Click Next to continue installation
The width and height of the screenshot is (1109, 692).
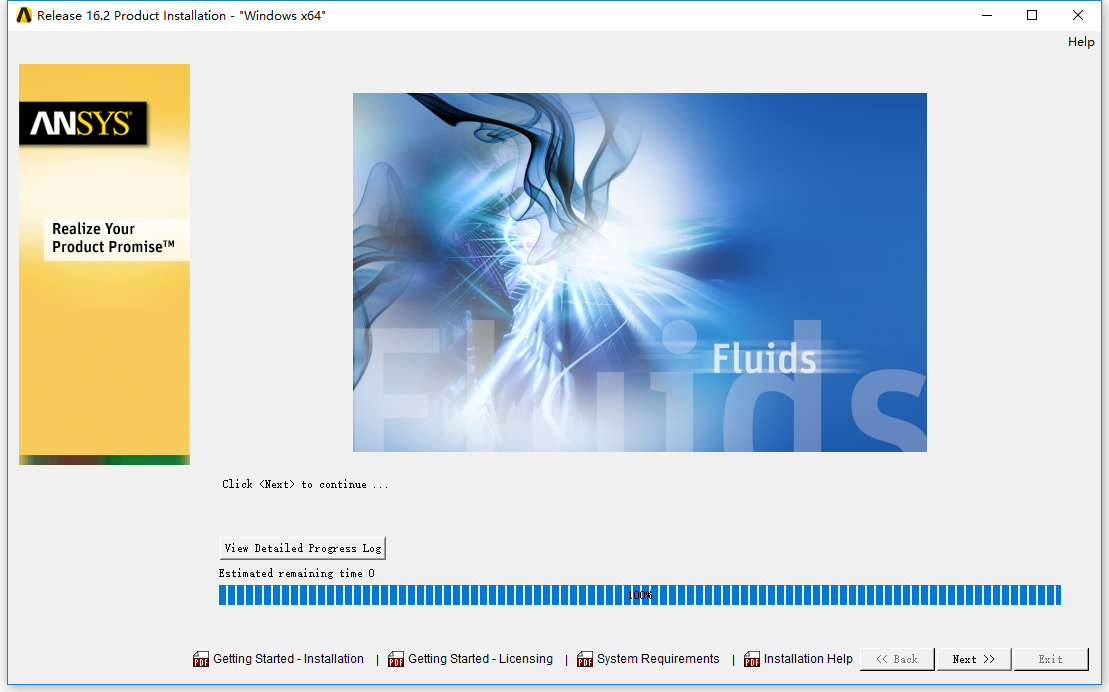click(x=973, y=659)
